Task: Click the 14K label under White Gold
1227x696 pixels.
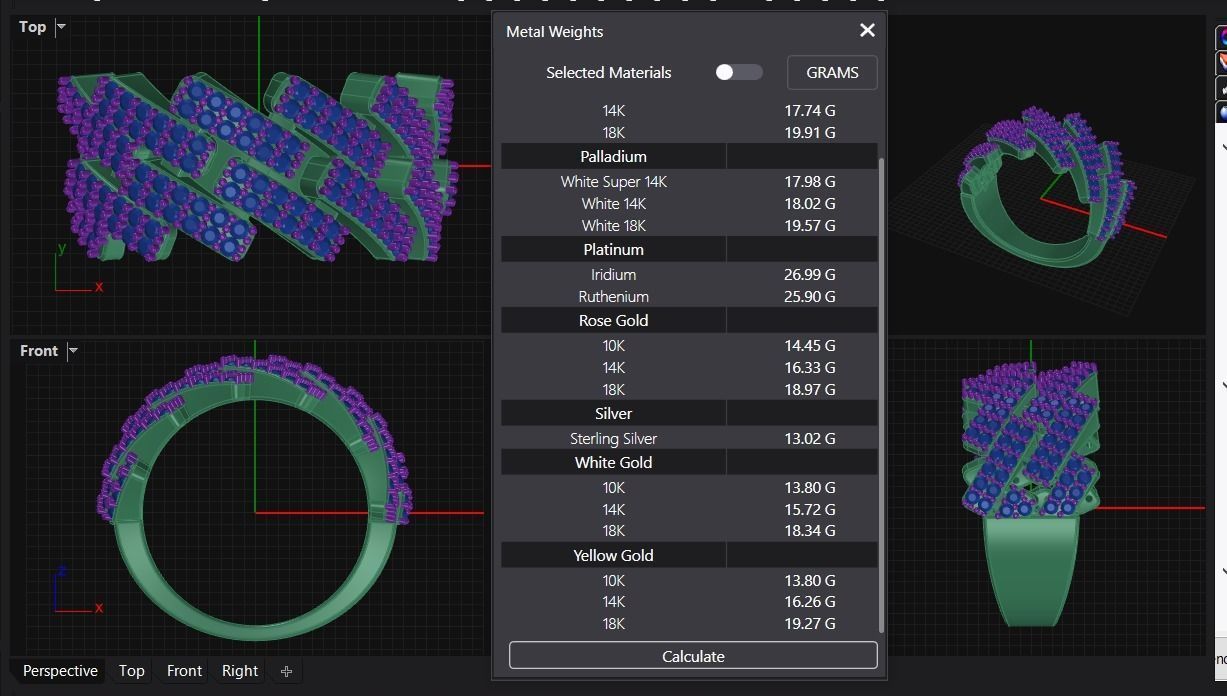Action: click(613, 510)
